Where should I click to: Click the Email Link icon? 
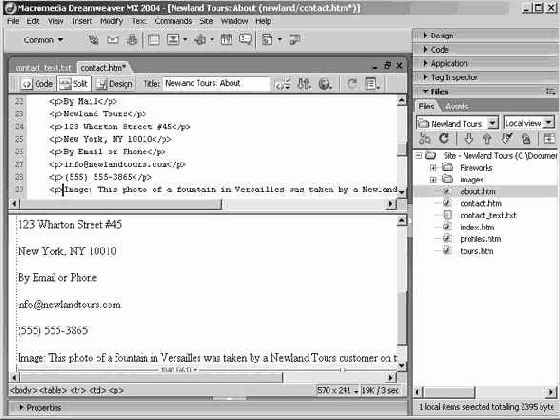coord(113,40)
